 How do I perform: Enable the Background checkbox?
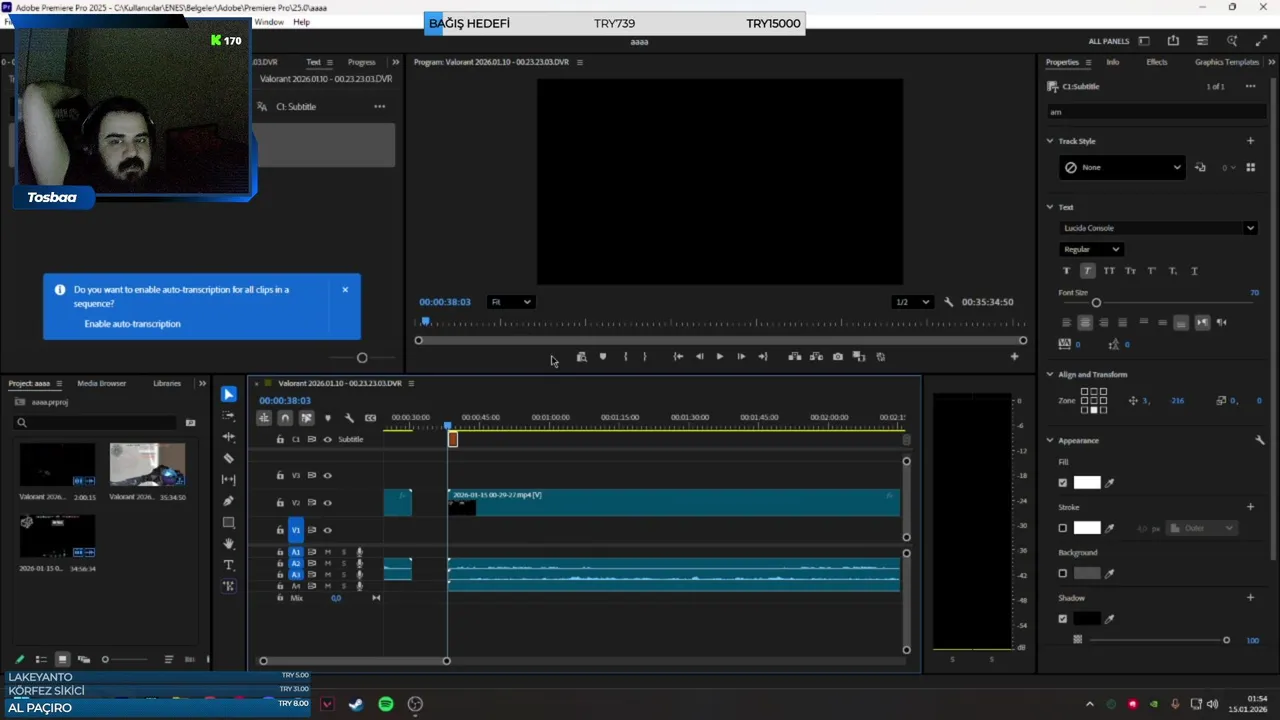coord(1063,574)
